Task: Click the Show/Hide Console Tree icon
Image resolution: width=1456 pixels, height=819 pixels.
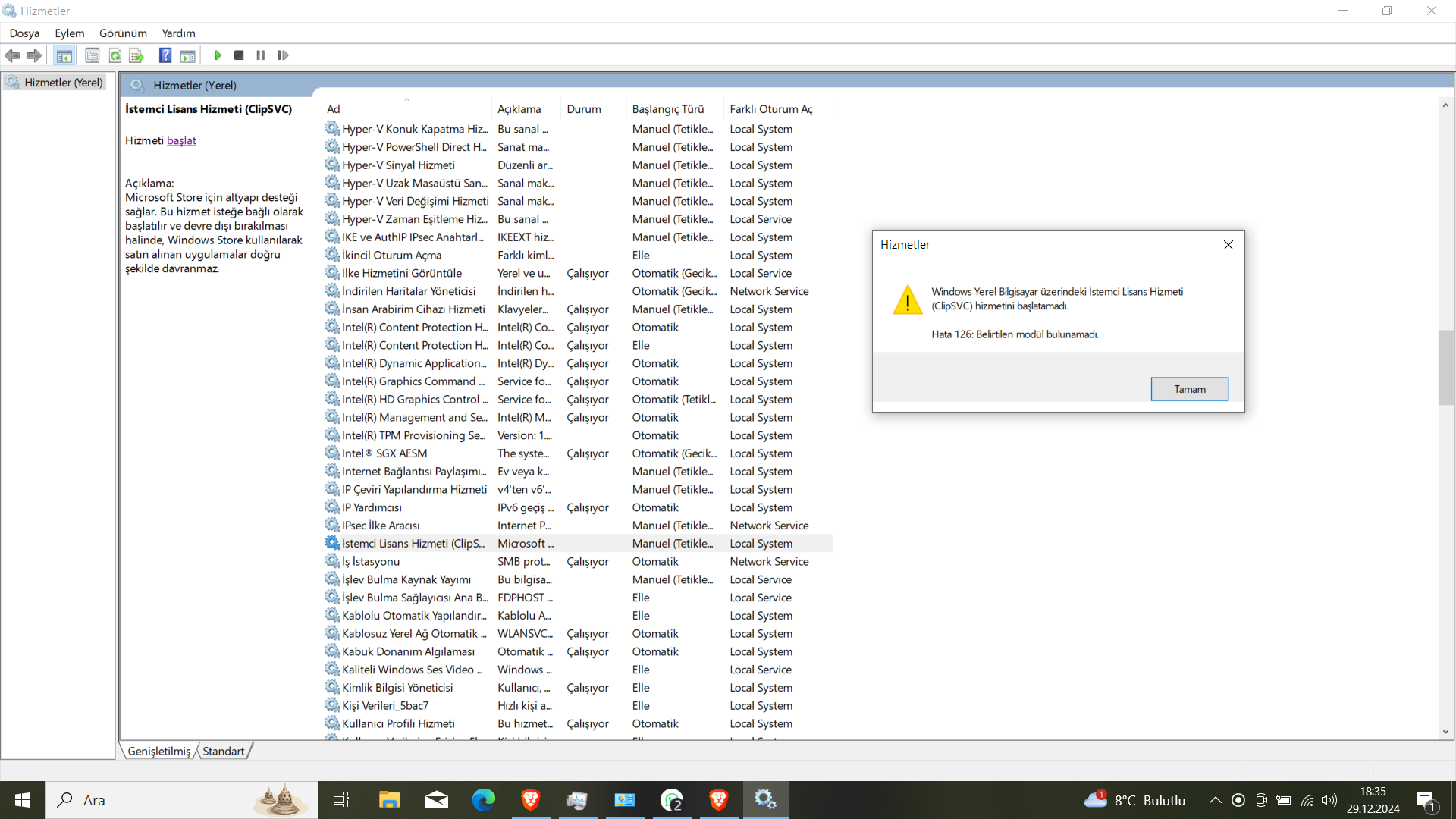Action: (64, 55)
